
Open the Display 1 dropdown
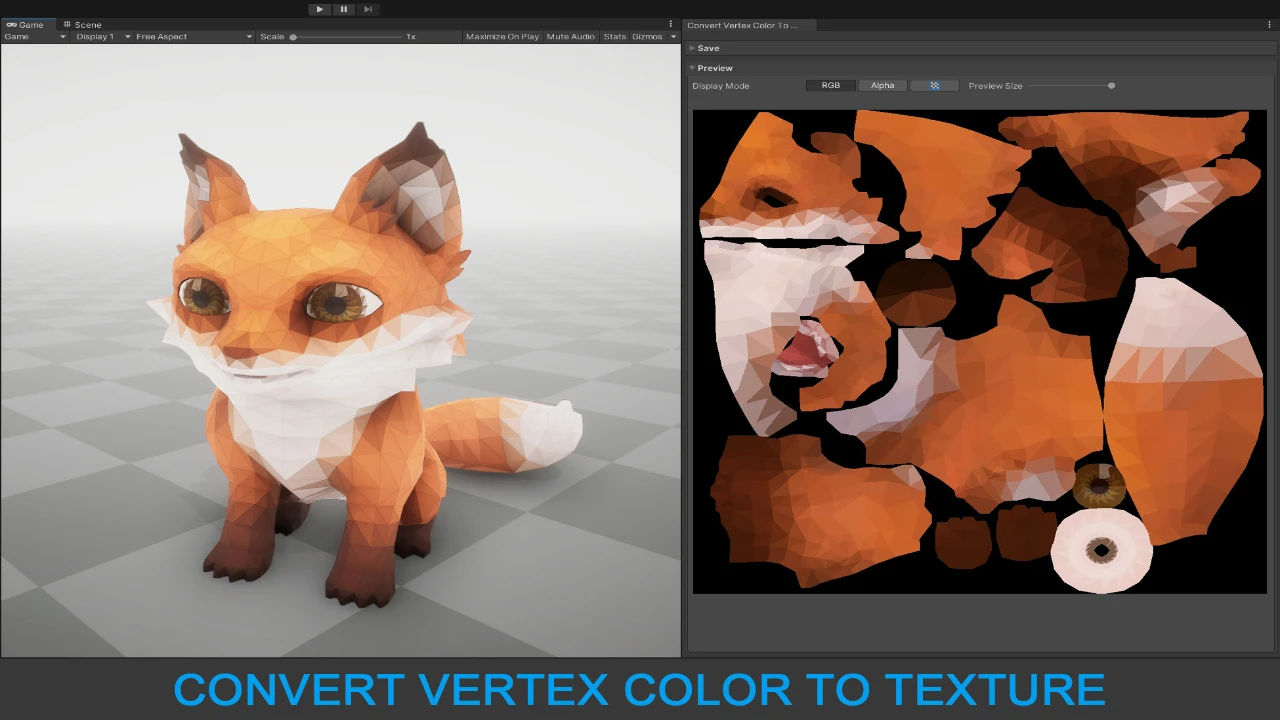[102, 37]
